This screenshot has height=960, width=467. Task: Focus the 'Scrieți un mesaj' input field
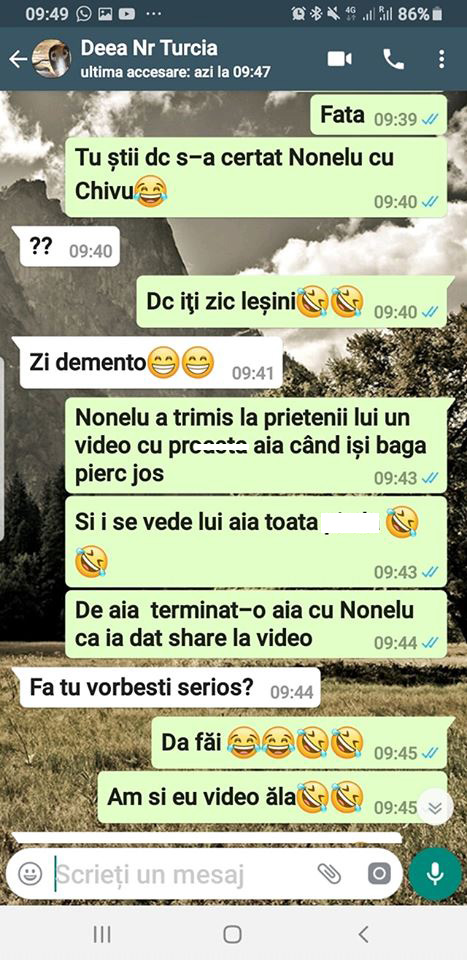coord(184,874)
